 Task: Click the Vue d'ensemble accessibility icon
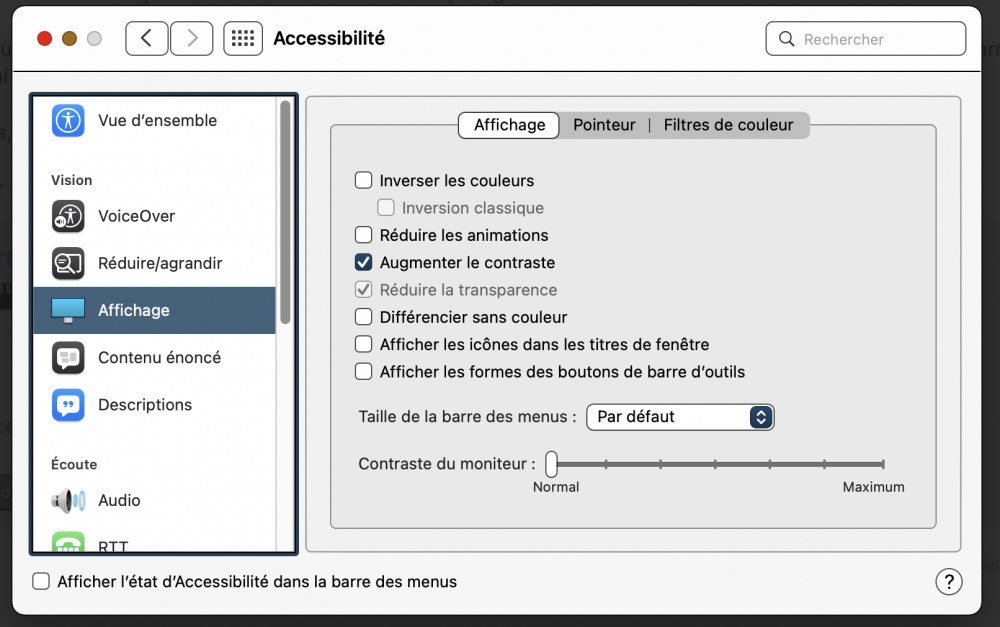(x=68, y=120)
